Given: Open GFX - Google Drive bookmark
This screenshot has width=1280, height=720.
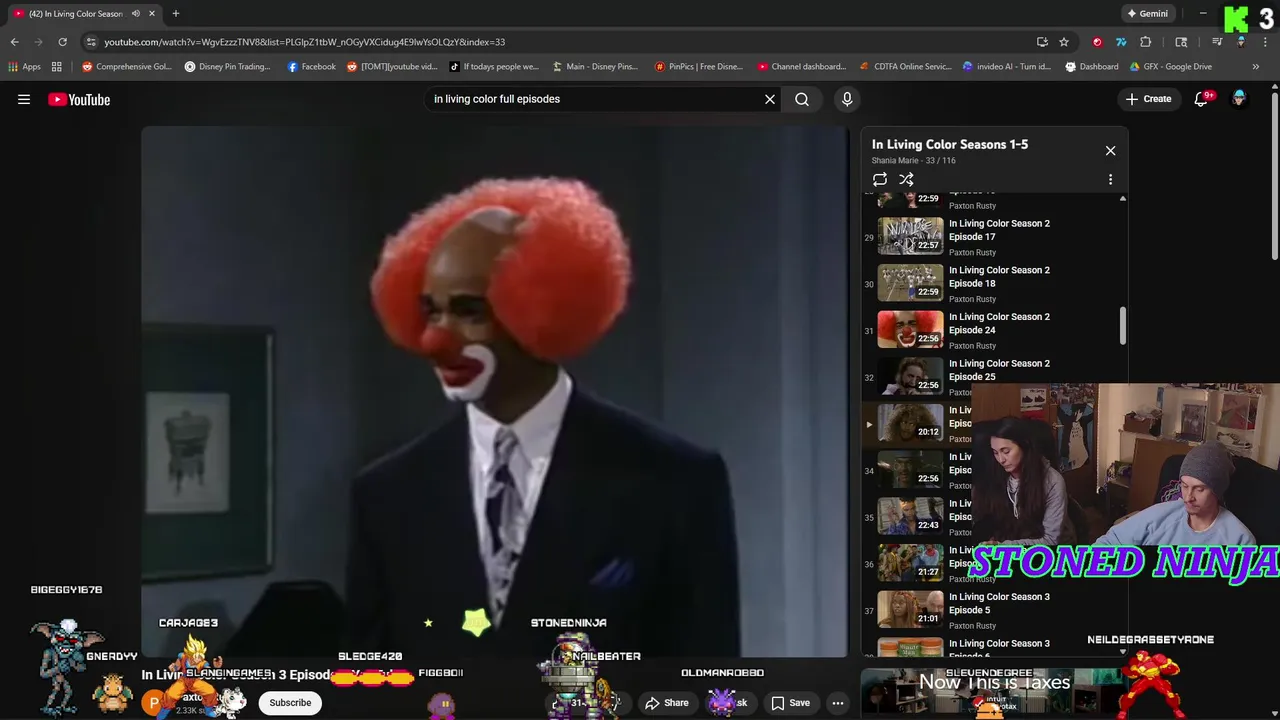Looking at the screenshot, I should [1170, 67].
